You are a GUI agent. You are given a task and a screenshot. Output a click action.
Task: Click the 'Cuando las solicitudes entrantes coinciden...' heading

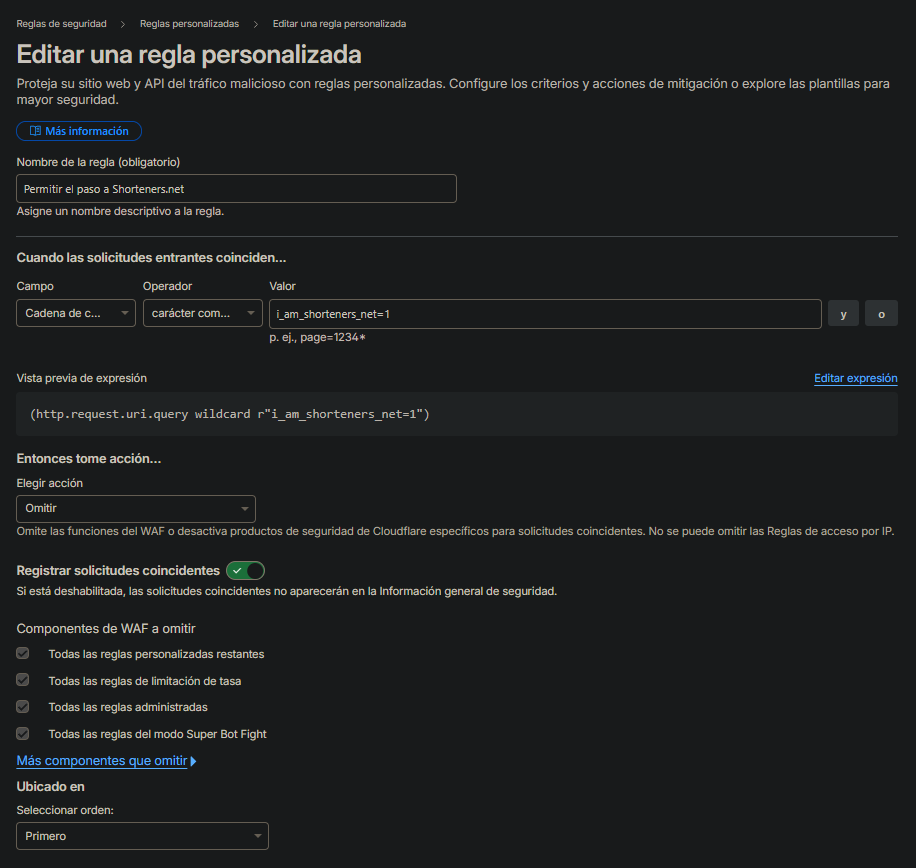151,258
